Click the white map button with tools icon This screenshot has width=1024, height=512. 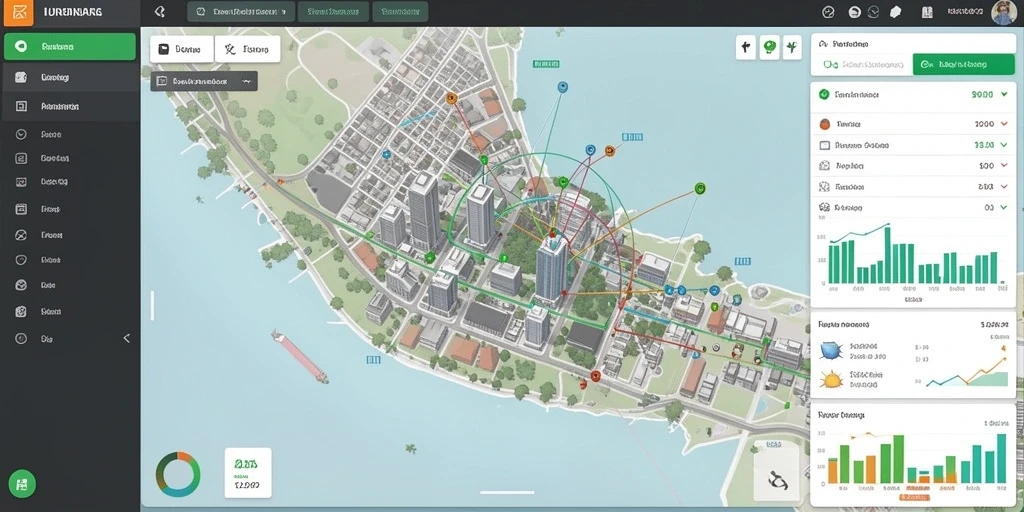coord(248,49)
